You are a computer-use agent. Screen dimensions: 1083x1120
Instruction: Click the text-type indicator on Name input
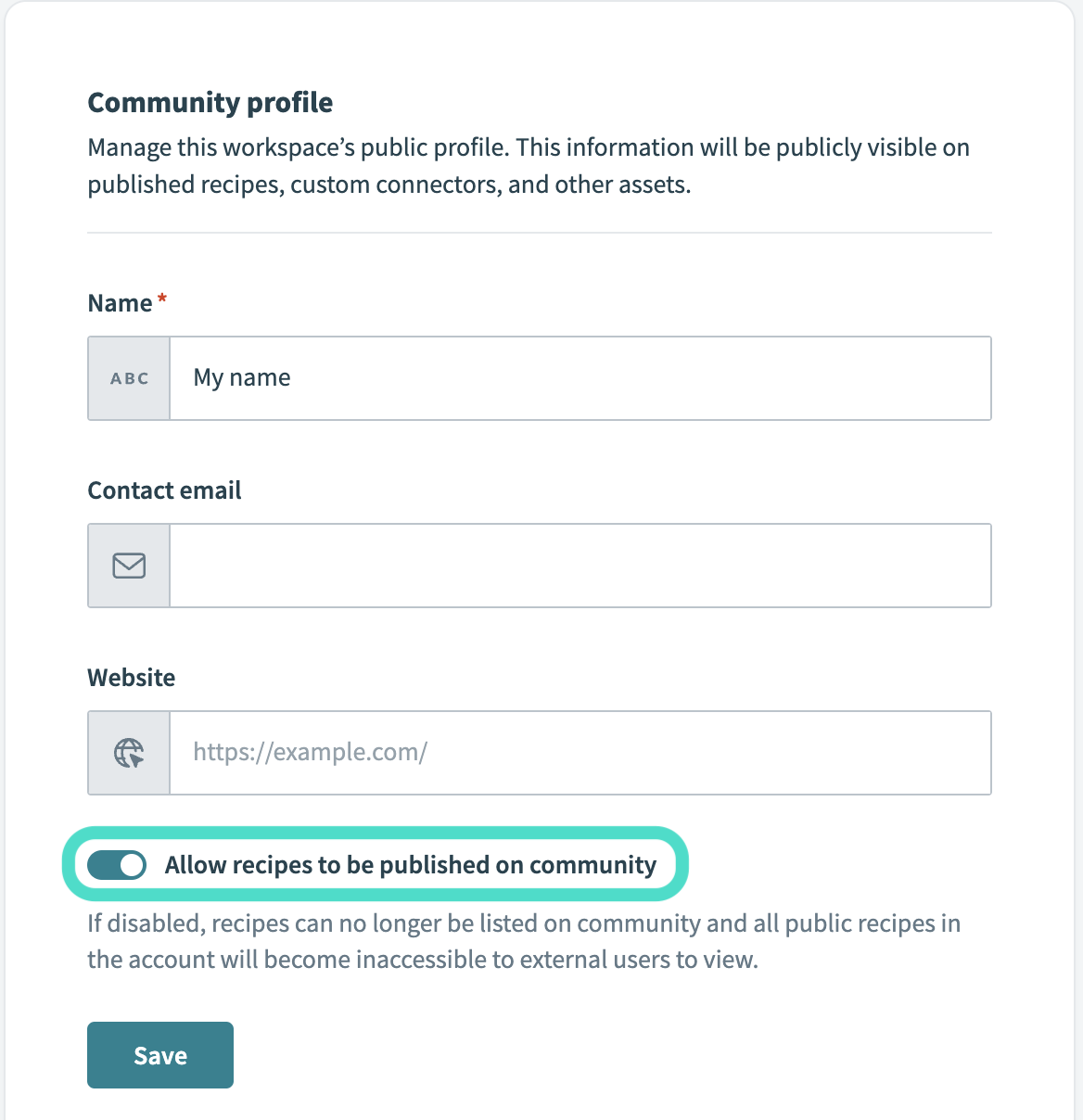click(129, 378)
